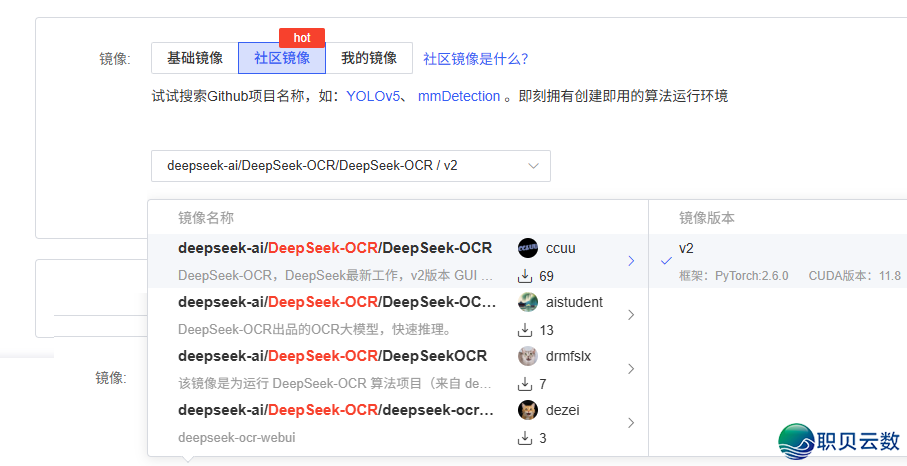Select the 基础镜像 tab
This screenshot has height=466, width=907.
click(195, 58)
